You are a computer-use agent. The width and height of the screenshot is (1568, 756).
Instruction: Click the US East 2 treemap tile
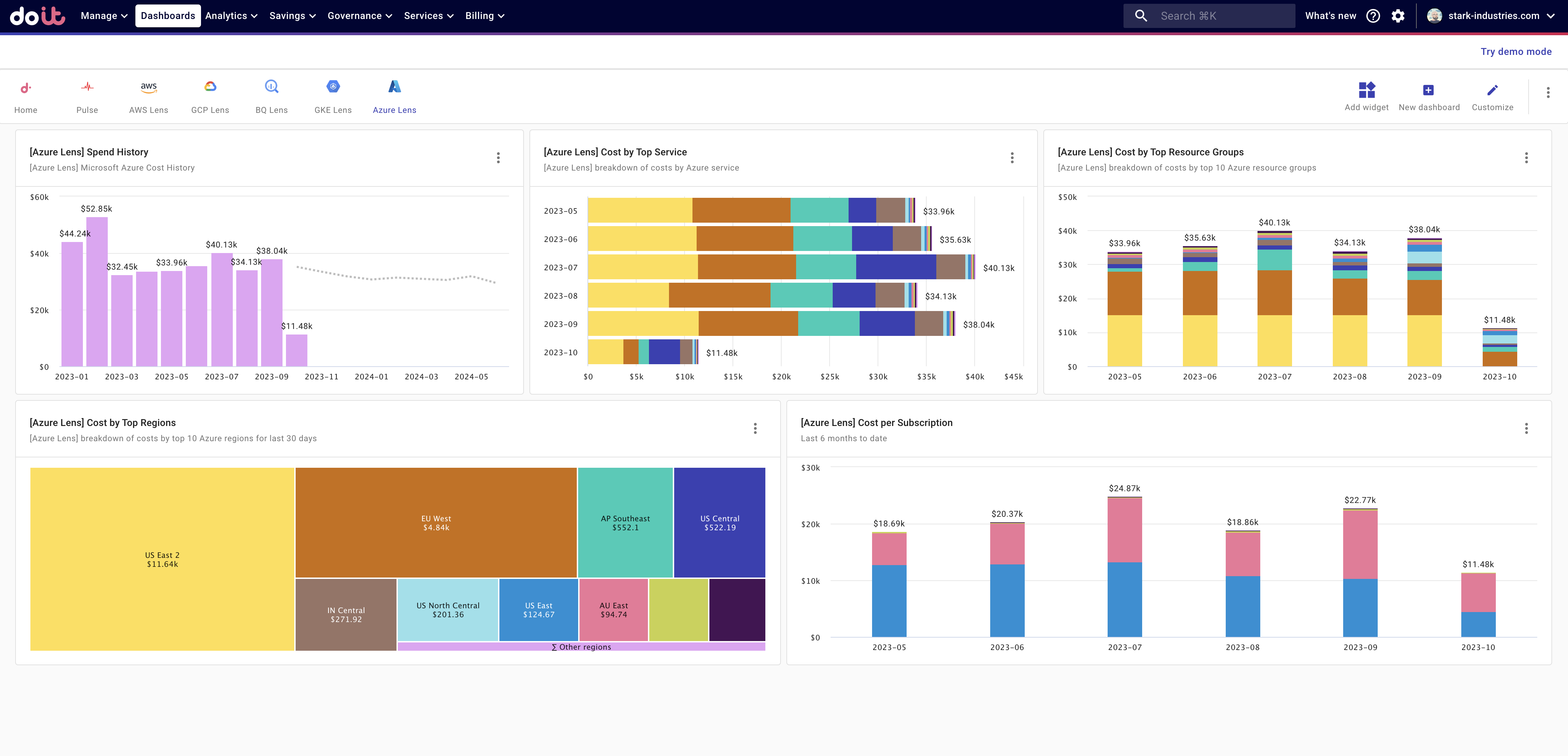[x=162, y=559]
